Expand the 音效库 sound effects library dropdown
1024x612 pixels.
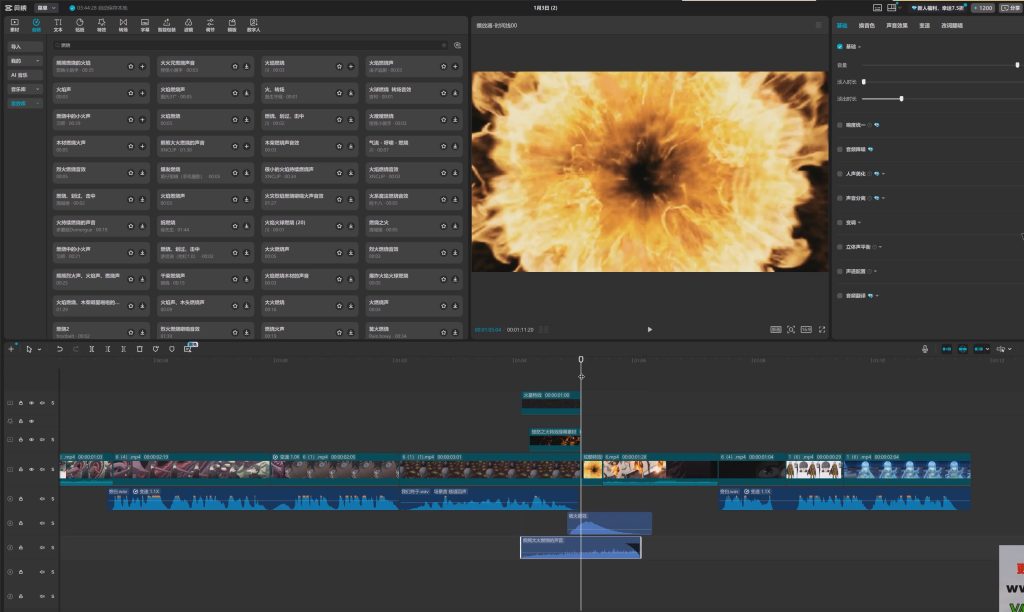[37, 103]
